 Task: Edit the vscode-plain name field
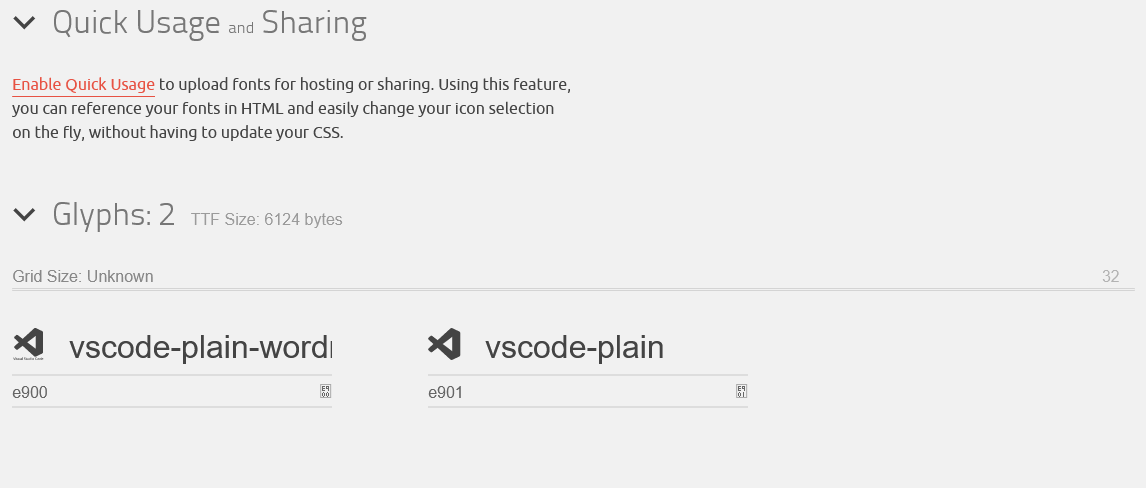point(615,347)
